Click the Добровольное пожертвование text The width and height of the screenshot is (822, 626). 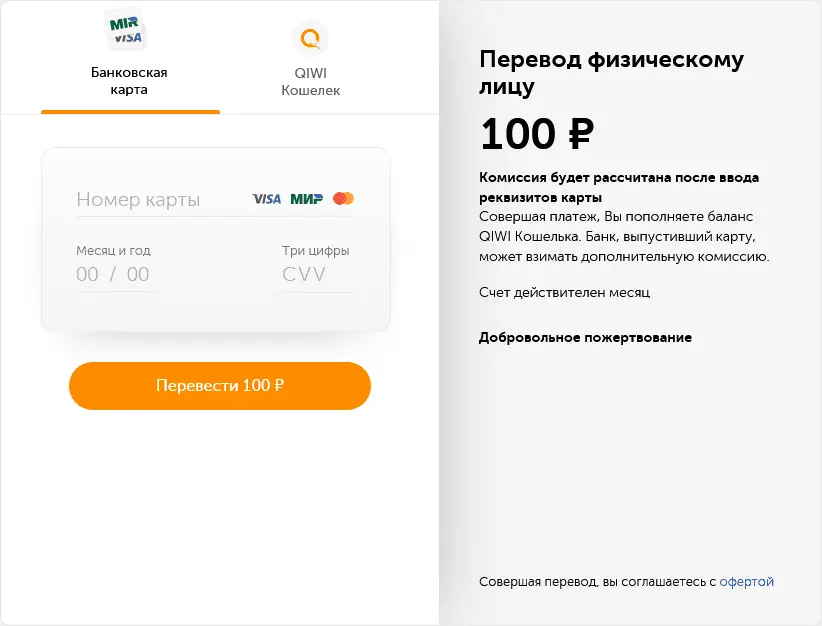[x=585, y=338]
